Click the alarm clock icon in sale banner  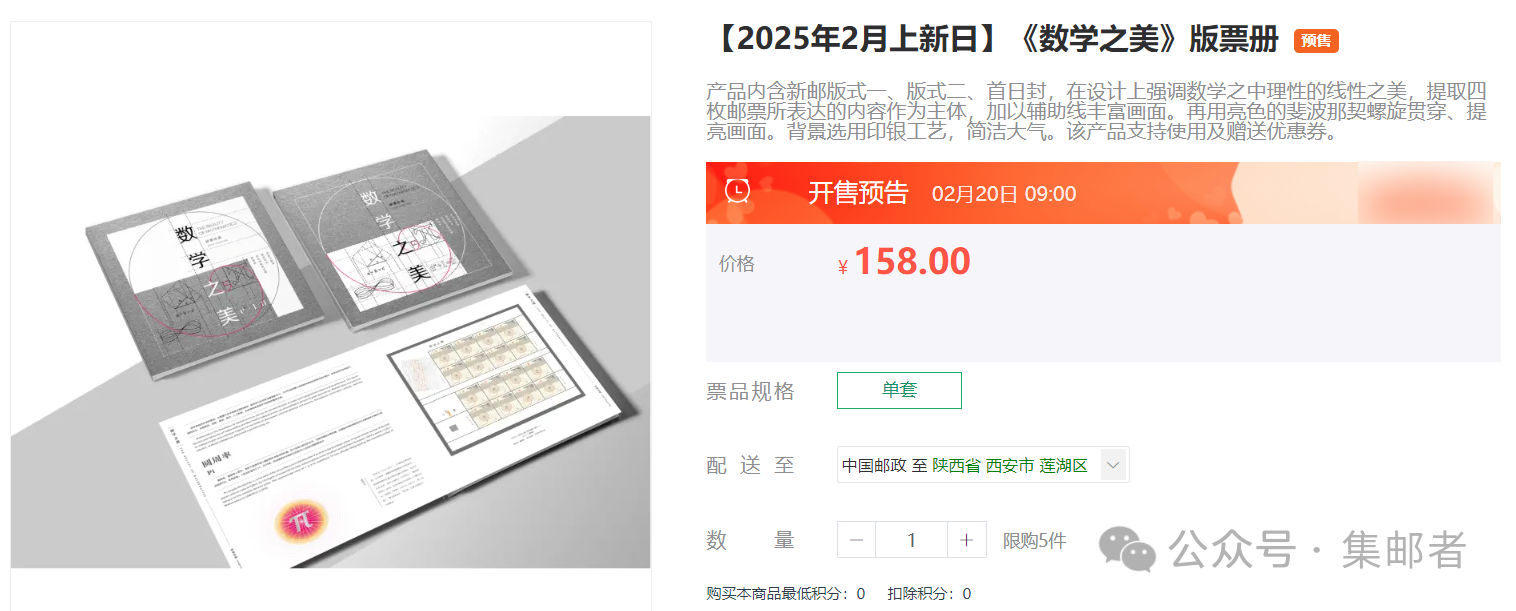[x=738, y=191]
